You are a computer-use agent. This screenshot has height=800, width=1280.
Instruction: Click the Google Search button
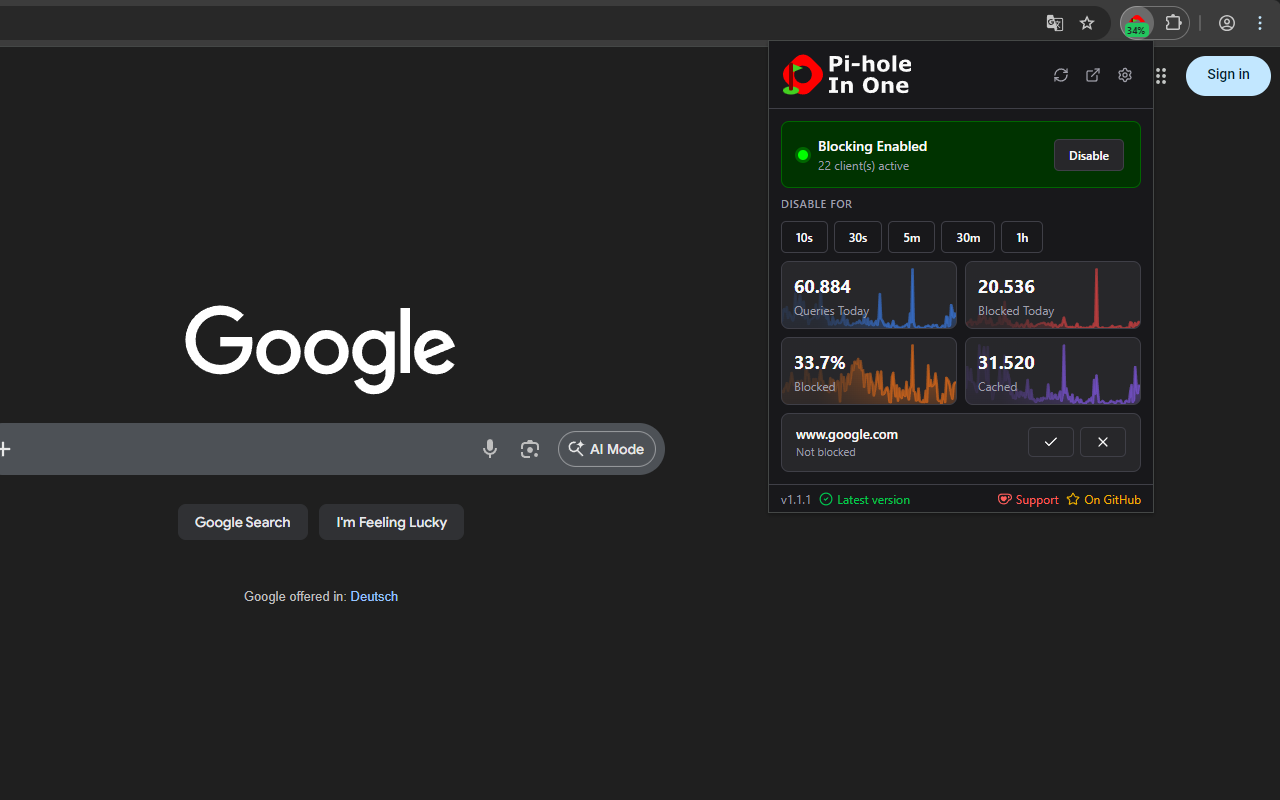tap(242, 522)
